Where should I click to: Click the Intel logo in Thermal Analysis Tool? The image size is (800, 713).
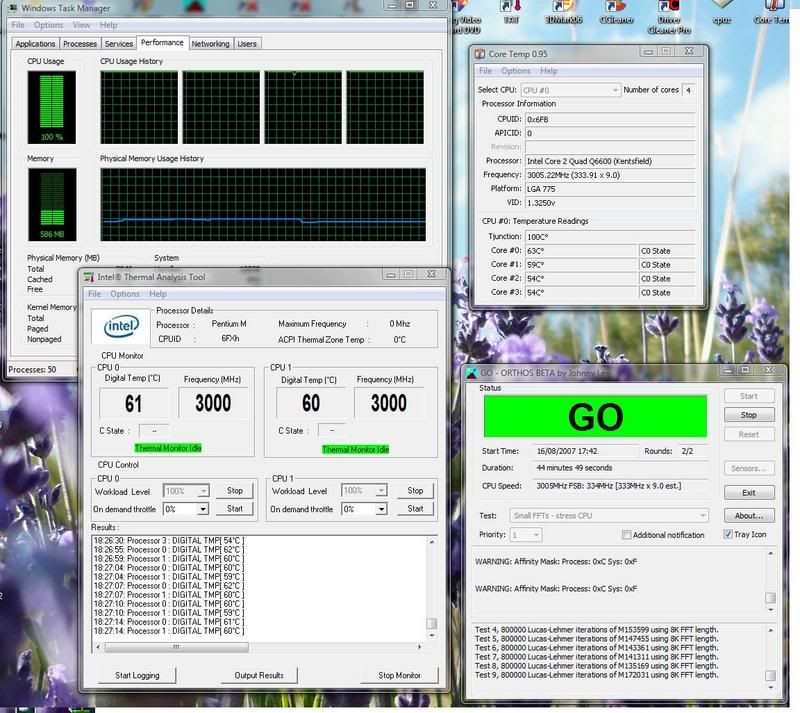[x=121, y=327]
